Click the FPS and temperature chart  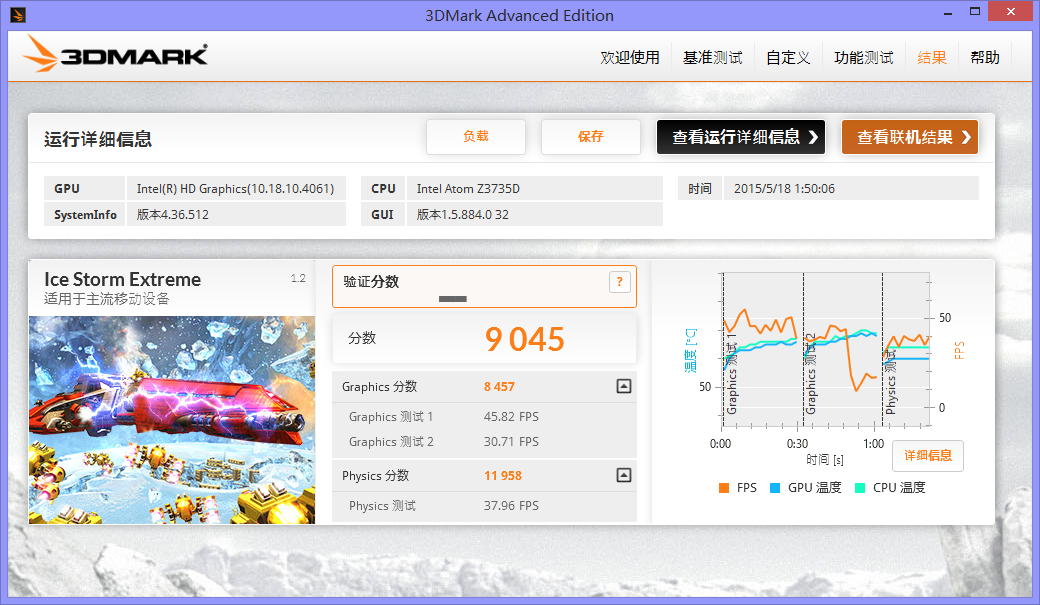[825, 352]
